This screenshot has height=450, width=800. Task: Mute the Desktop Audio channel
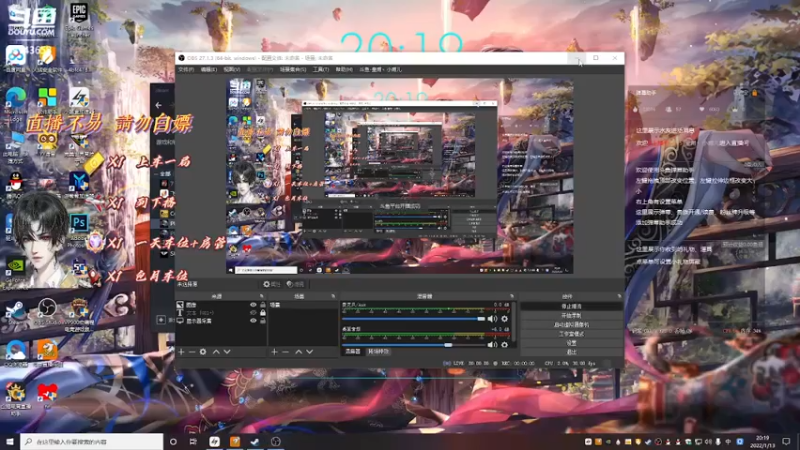(492, 345)
